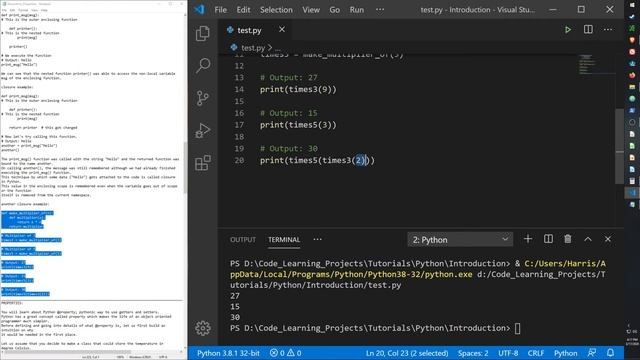Screen dimensions: 640x360
Task: Change indentation via 'Spaces: 2'
Action: click(x=473, y=353)
